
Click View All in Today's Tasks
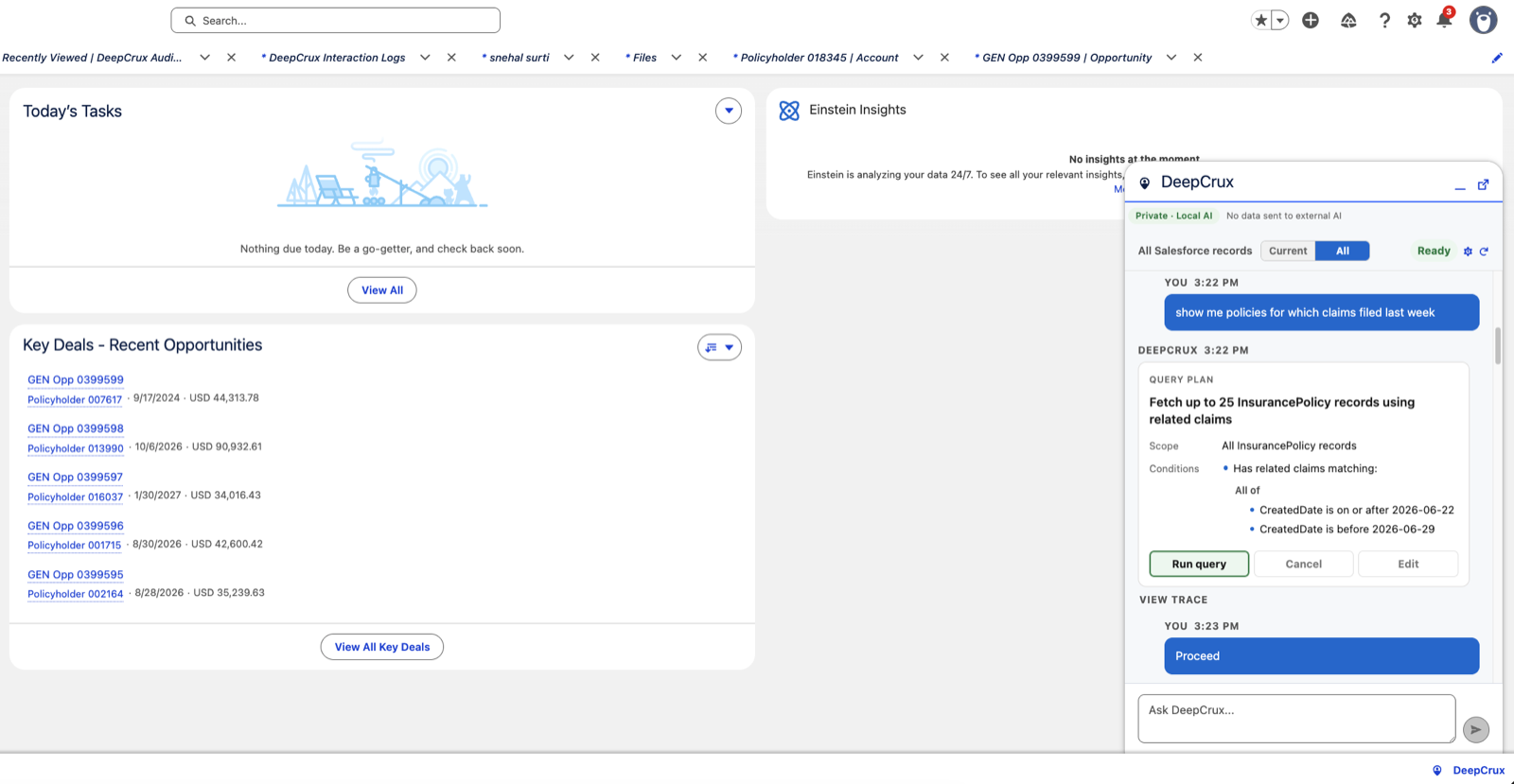click(x=382, y=290)
